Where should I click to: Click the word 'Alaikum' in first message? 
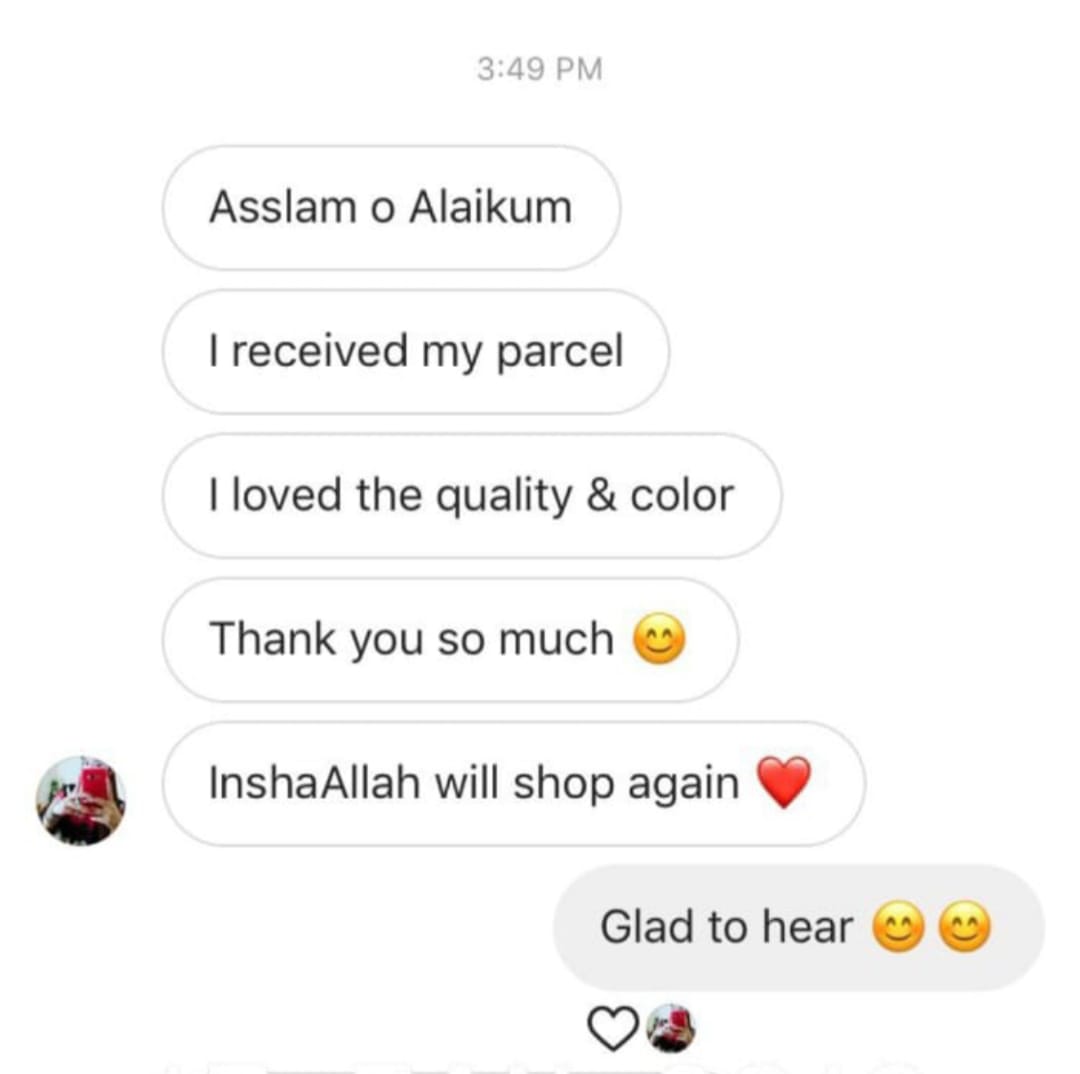(x=490, y=207)
